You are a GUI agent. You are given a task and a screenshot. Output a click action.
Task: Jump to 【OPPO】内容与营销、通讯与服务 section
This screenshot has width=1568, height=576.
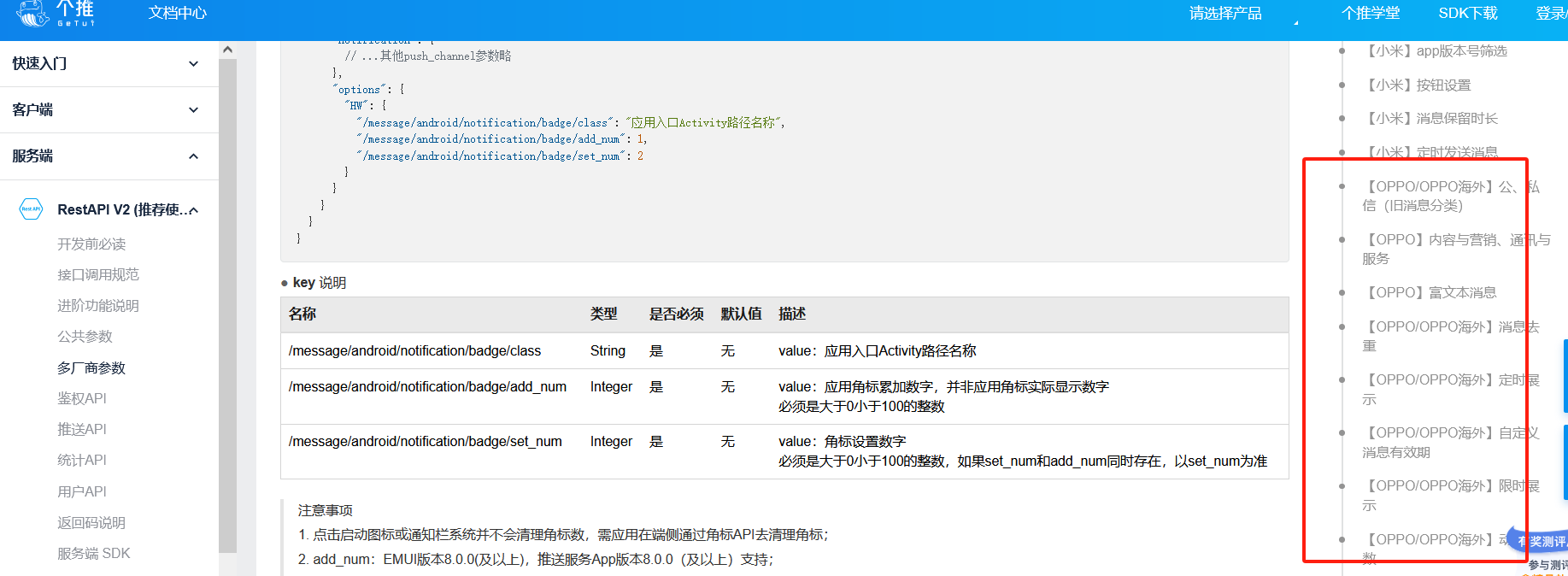click(1456, 249)
